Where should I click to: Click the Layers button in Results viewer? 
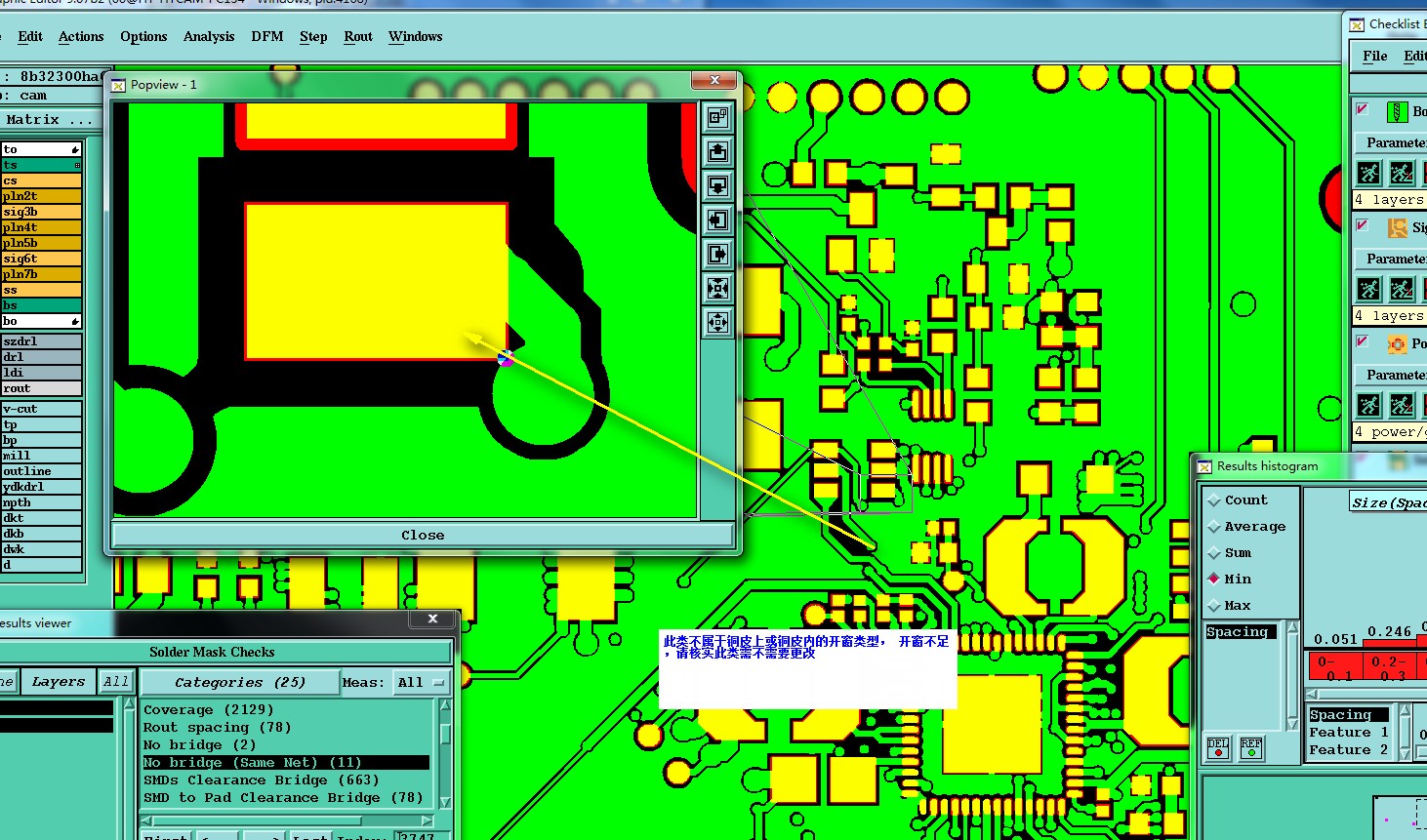tap(58, 682)
